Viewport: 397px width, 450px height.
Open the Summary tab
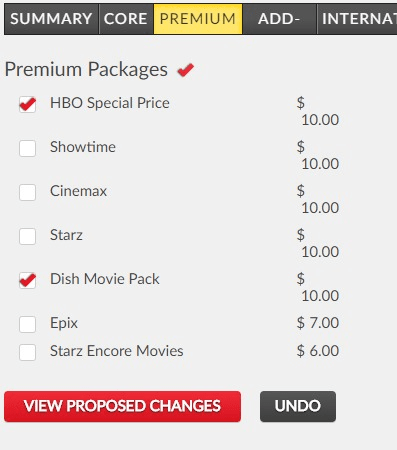click(51, 19)
